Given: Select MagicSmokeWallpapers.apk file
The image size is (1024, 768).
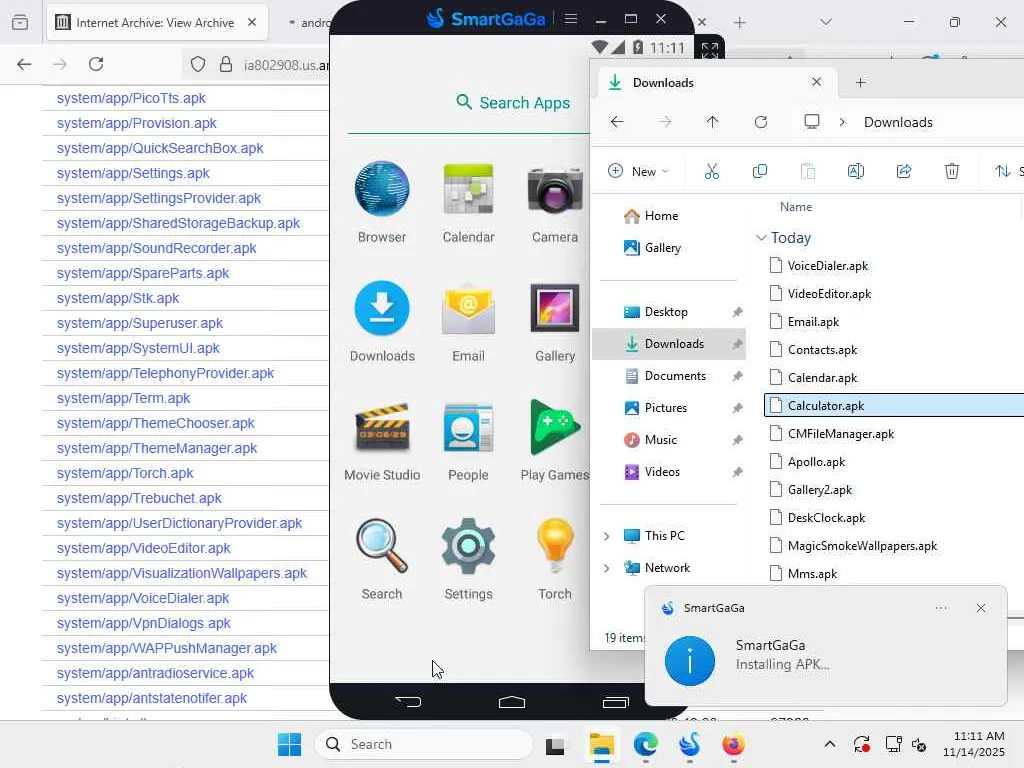Looking at the screenshot, I should tap(862, 546).
